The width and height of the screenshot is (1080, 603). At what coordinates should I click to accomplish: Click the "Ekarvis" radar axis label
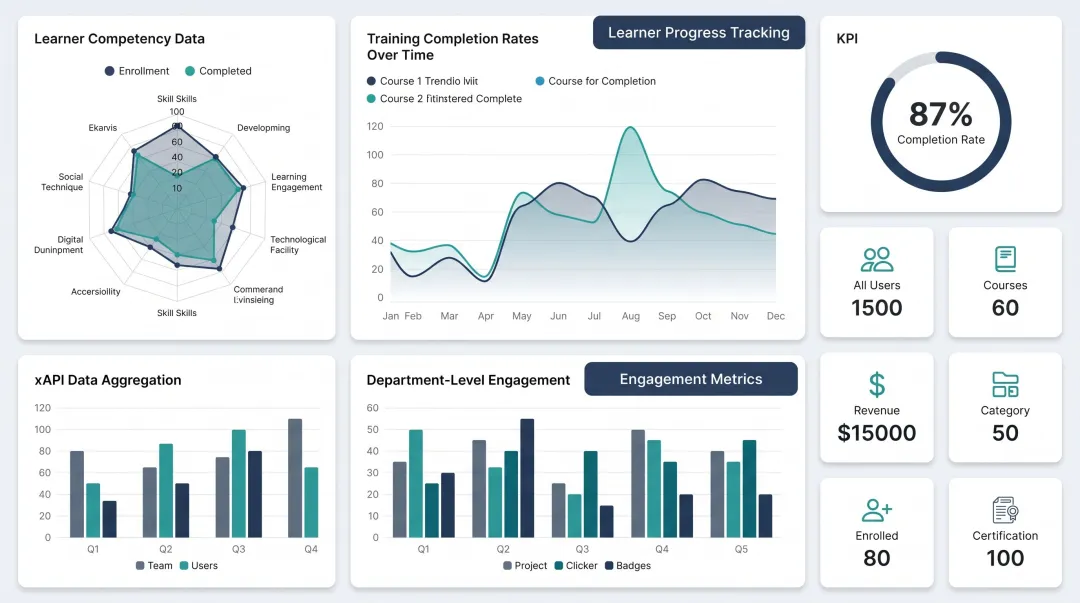tap(103, 128)
